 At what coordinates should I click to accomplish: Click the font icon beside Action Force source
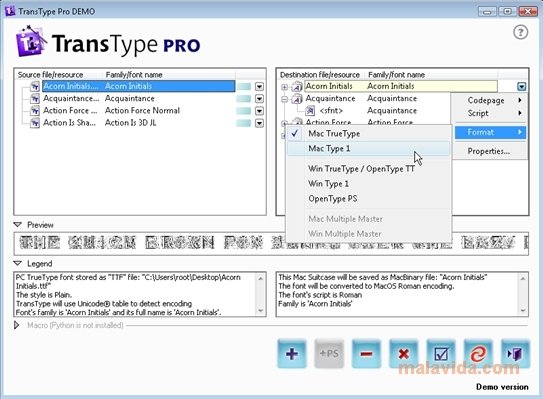point(35,111)
